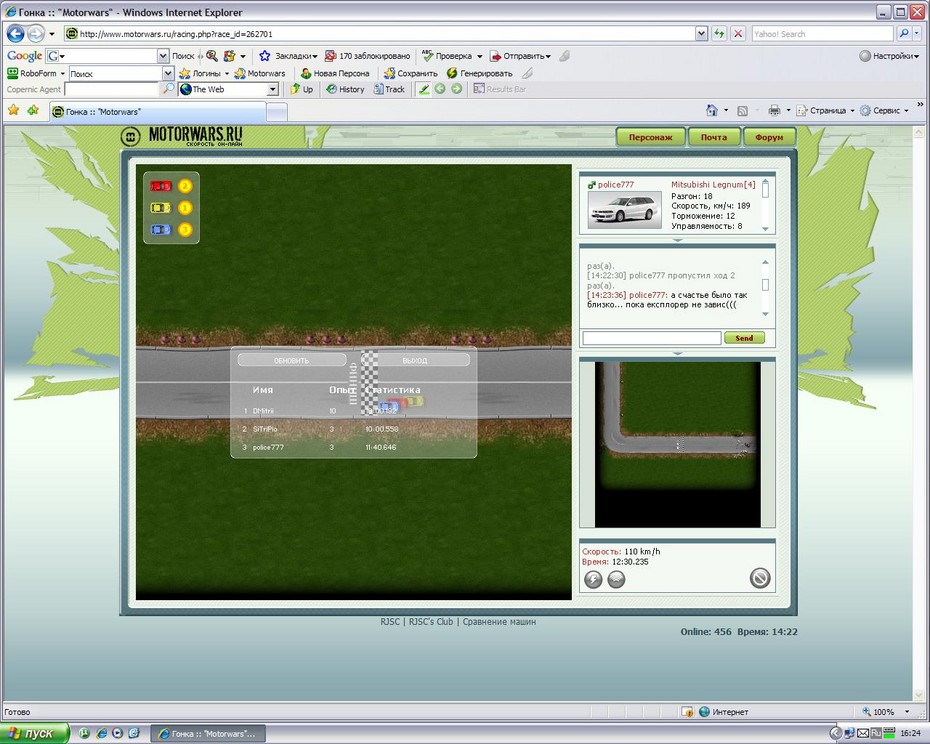Click the Copernic Up button
This screenshot has height=744, width=930.
pos(301,89)
